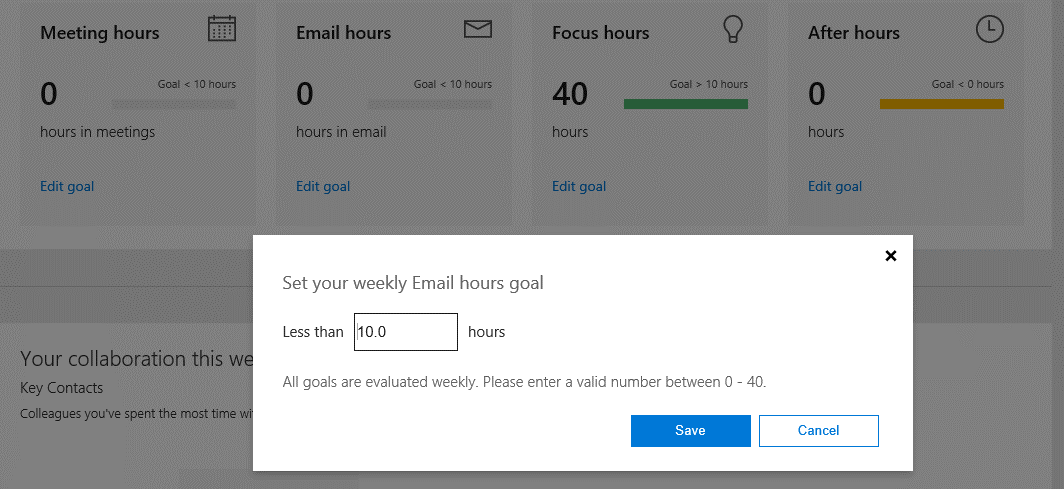The height and width of the screenshot is (489, 1064).
Task: Click the Focus hours 40 value
Action: click(x=570, y=94)
